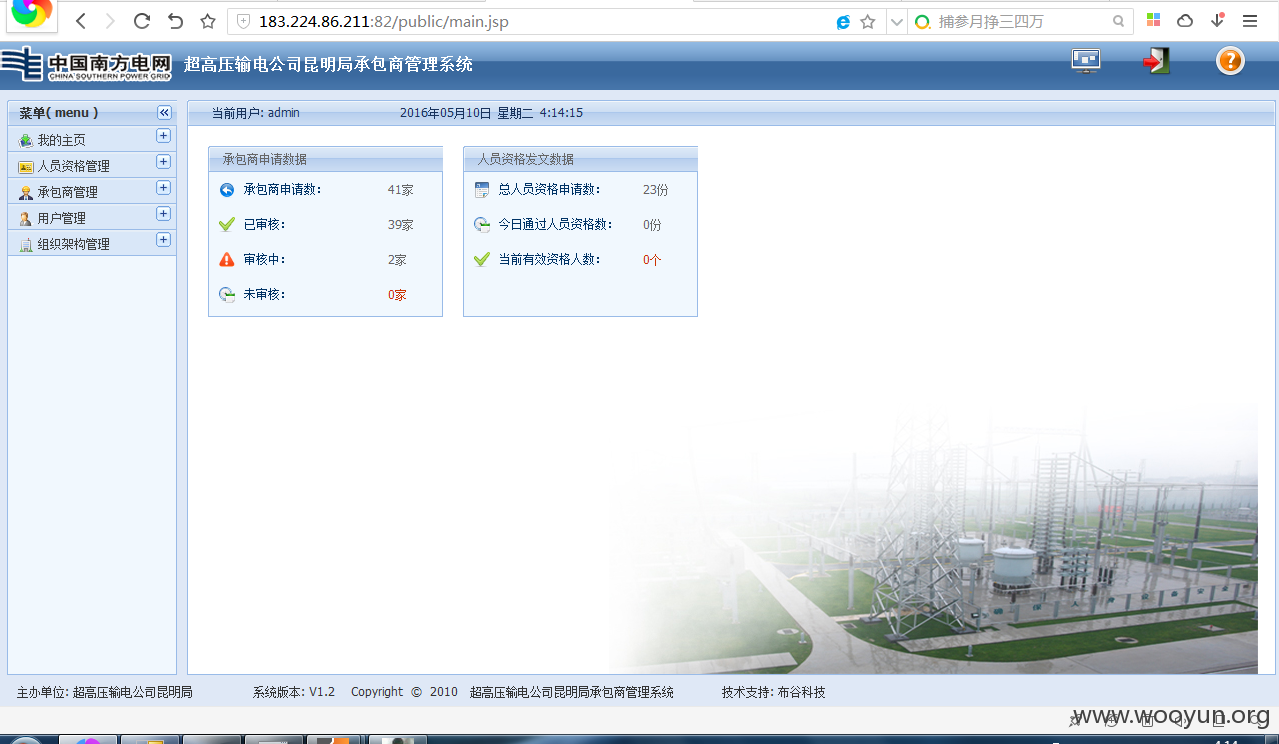Viewport: 1279px width, 744px height.
Task: Click the green check beside 当前有效资格人数
Action: 482,259
